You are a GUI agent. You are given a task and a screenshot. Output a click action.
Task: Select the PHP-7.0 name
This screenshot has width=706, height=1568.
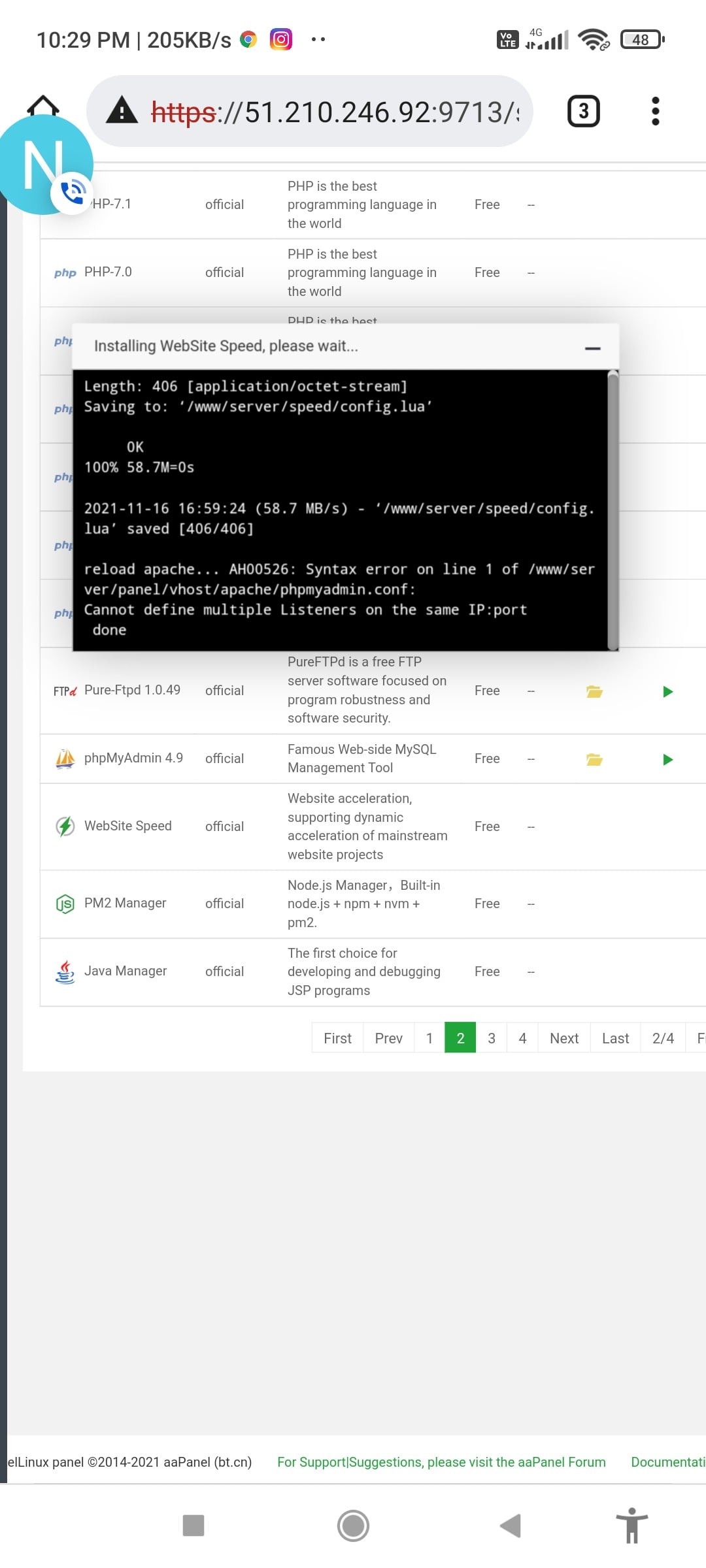click(108, 272)
